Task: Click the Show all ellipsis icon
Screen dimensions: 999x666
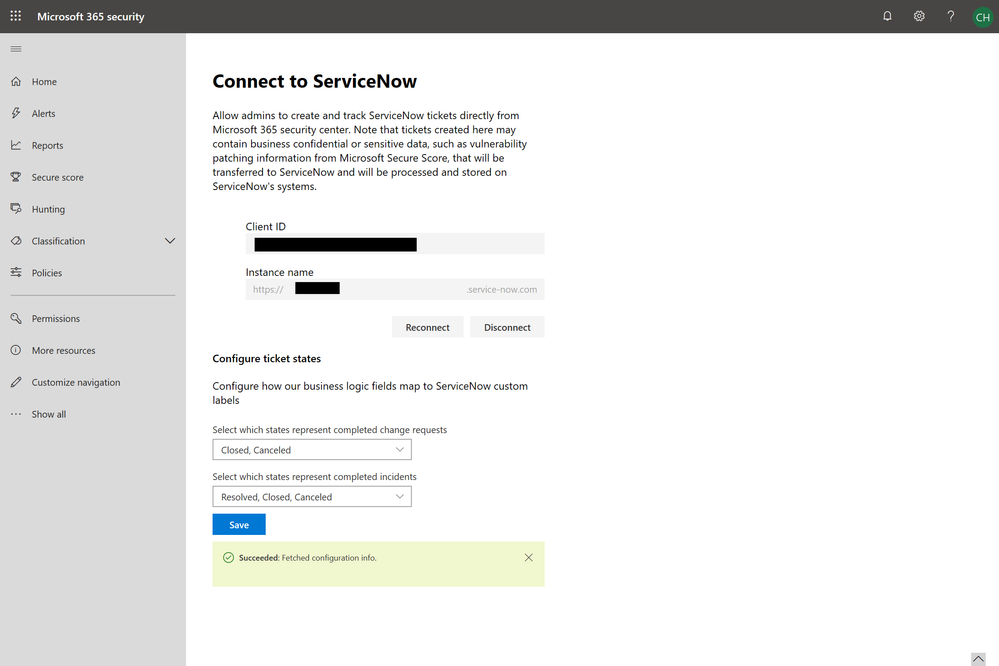Action: [16, 414]
